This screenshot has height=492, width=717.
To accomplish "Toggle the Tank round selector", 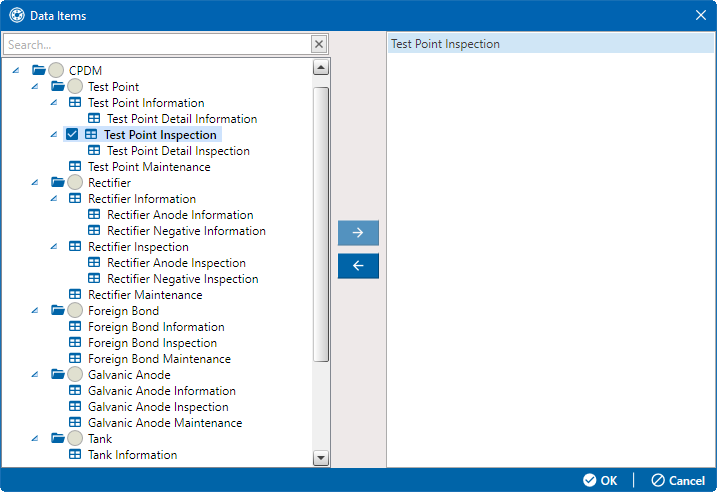I will (x=75, y=438).
